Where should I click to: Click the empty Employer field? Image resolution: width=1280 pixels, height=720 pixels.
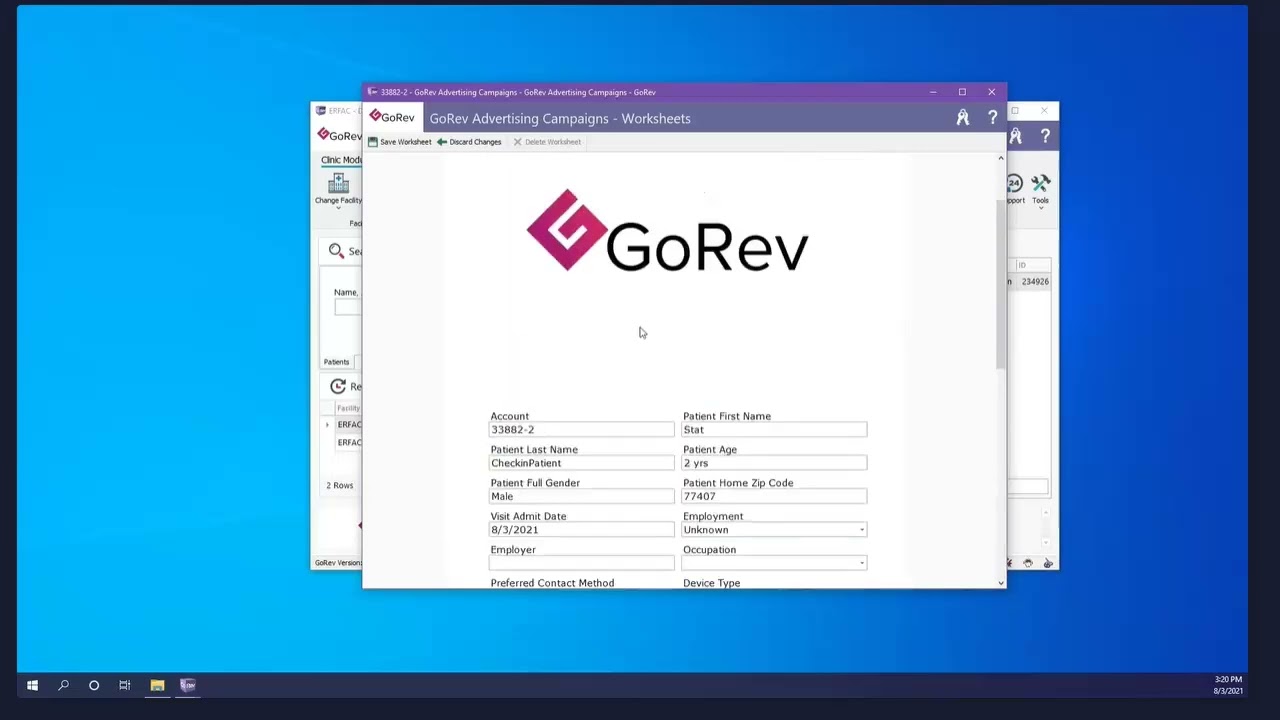(582, 563)
